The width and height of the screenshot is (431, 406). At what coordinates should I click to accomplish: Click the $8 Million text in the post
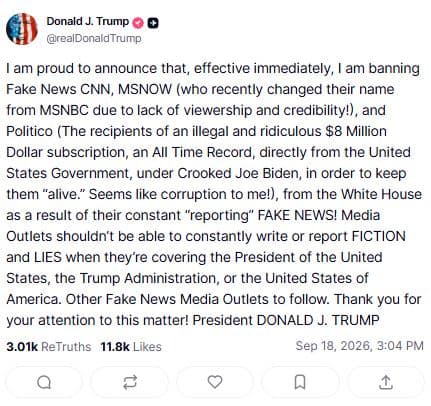click(x=356, y=131)
